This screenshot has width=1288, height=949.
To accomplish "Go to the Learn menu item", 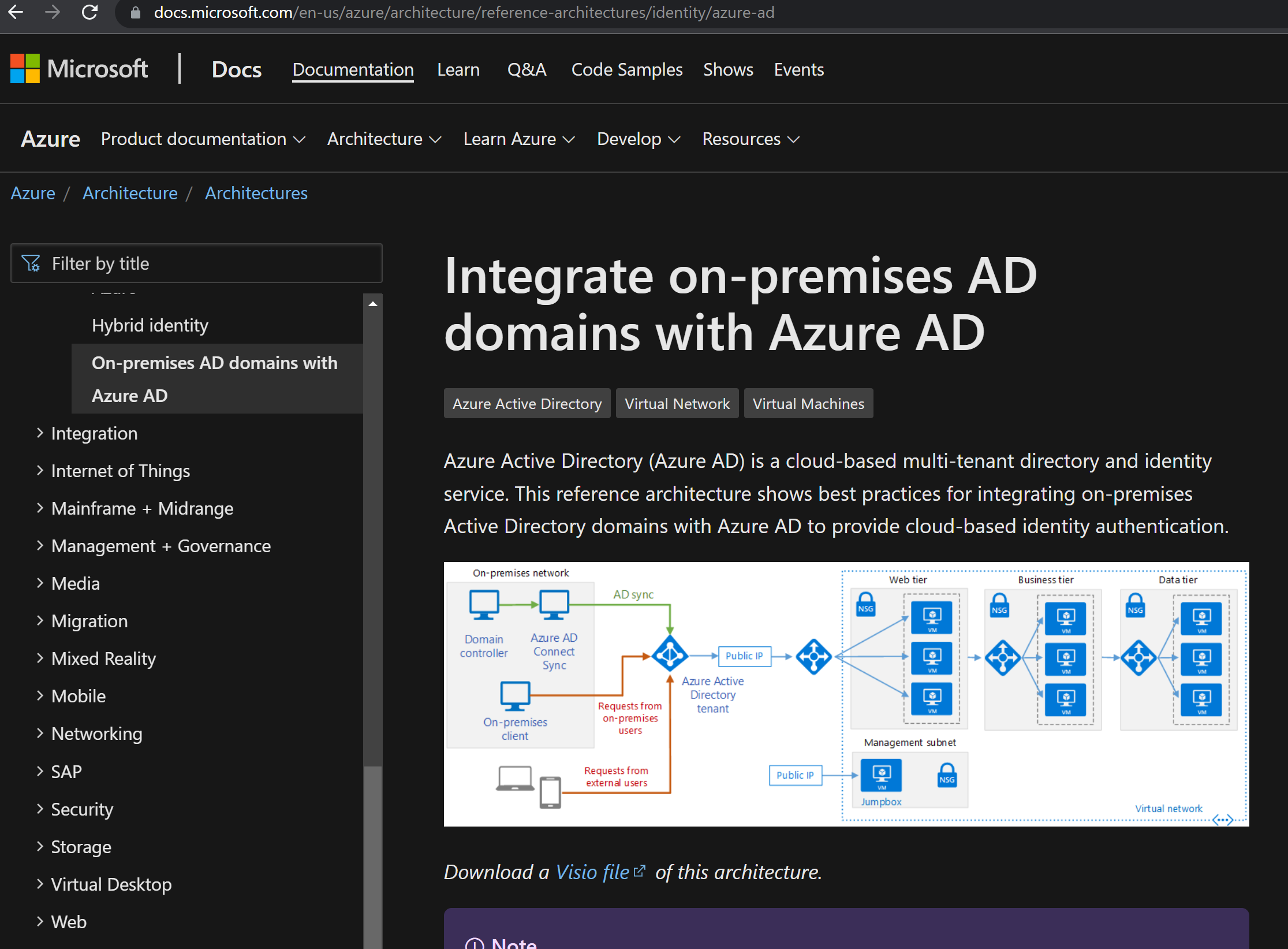I will (458, 70).
